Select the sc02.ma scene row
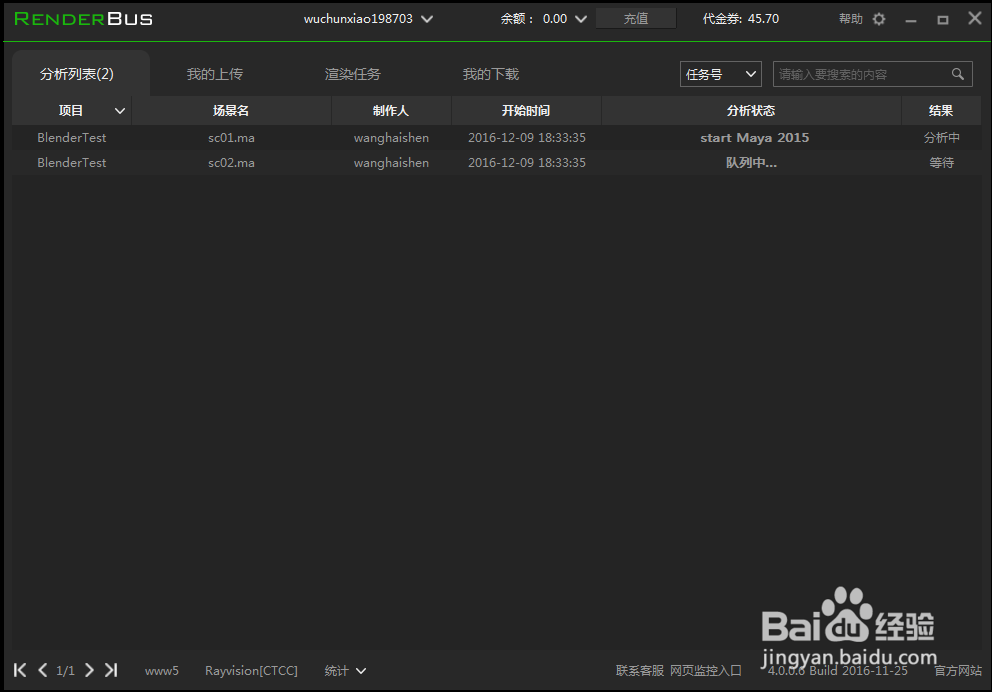Image resolution: width=992 pixels, height=692 pixels. click(496, 163)
